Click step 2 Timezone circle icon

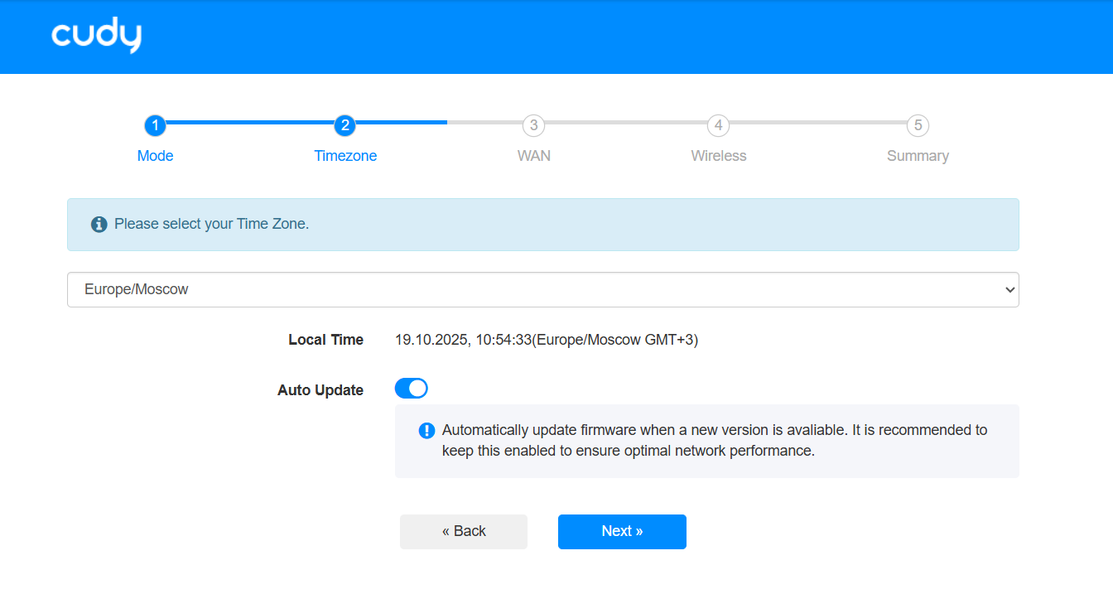click(345, 125)
